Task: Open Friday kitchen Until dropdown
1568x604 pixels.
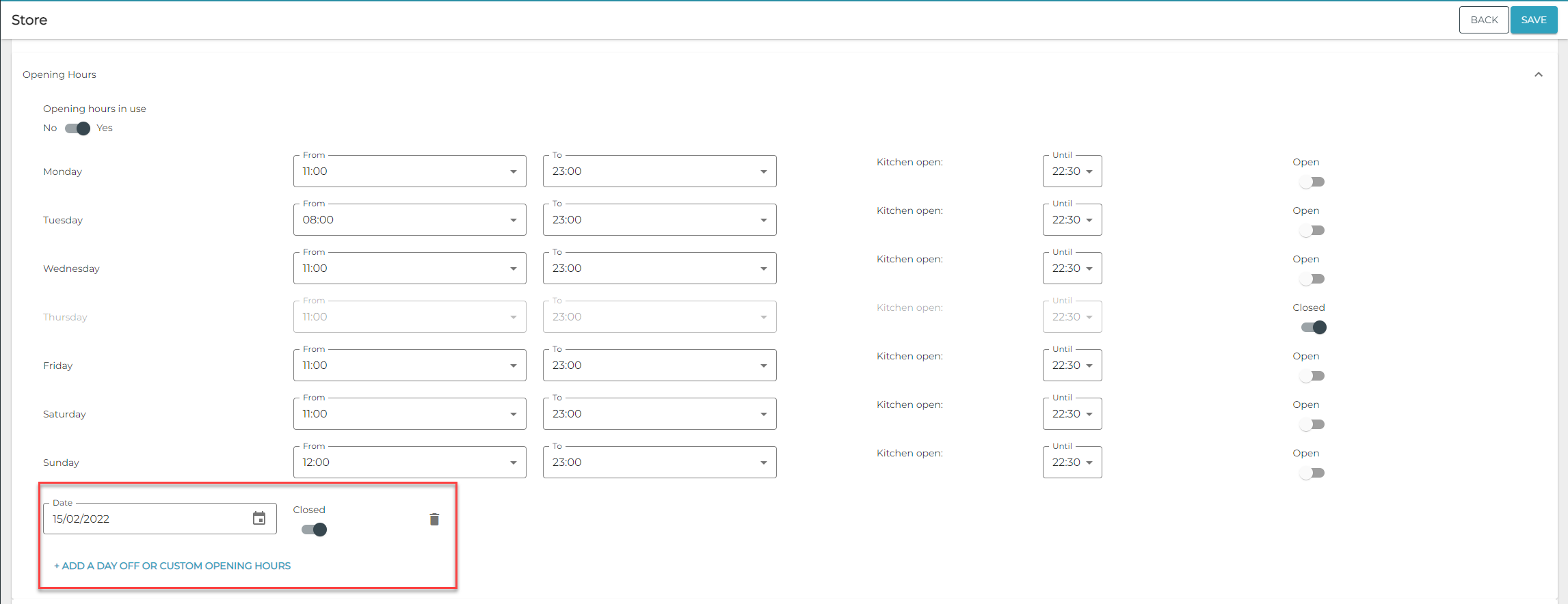Action: point(1072,366)
